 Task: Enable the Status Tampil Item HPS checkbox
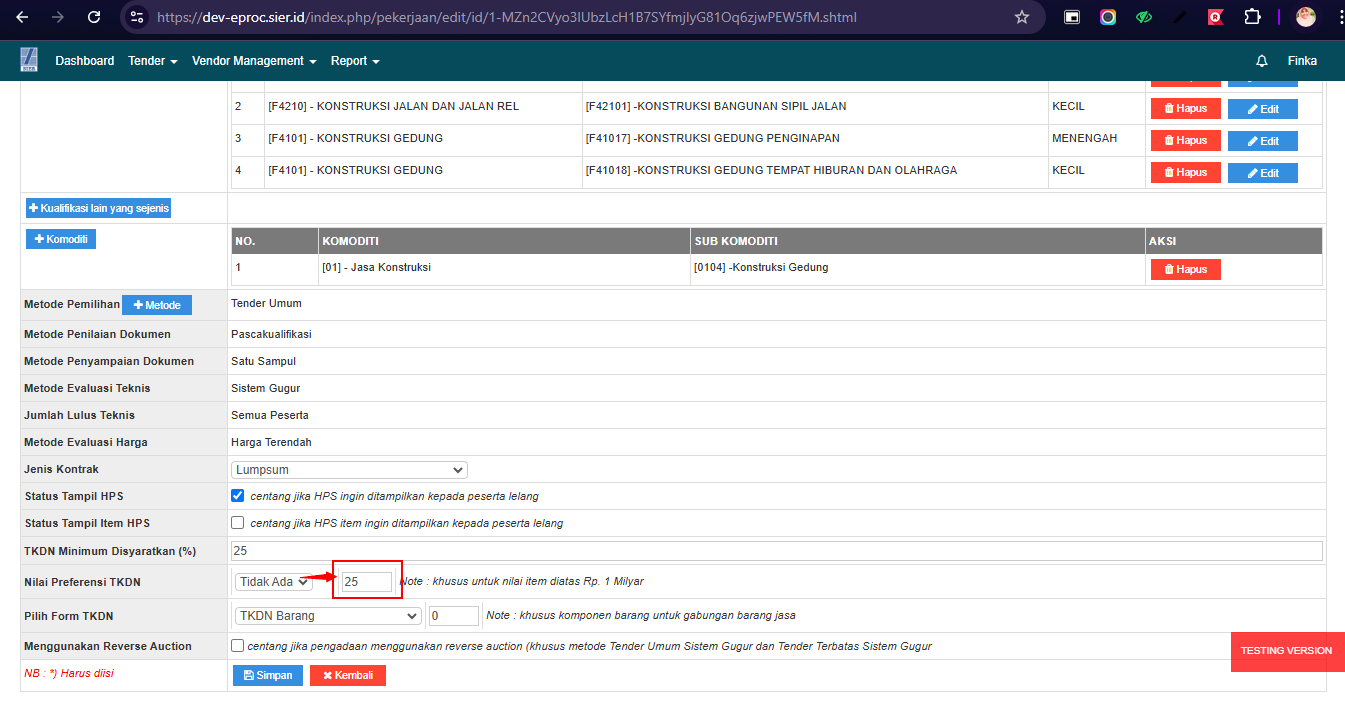click(237, 523)
